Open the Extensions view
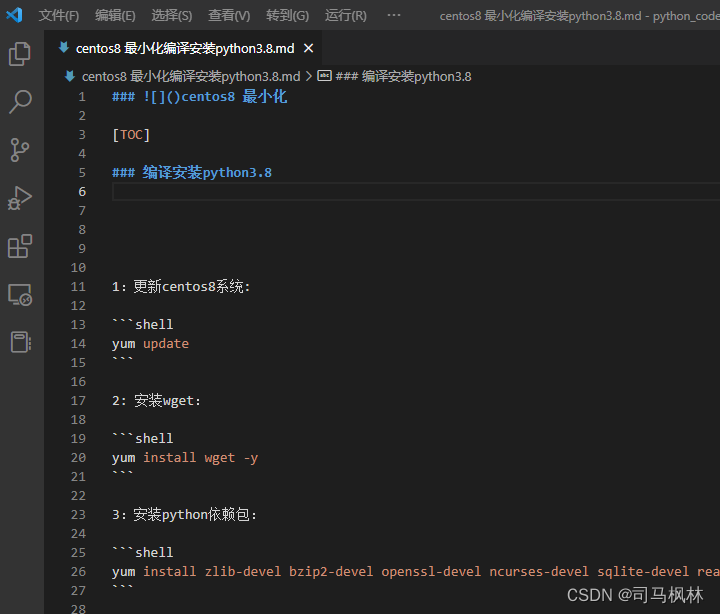Viewport: 720px width, 614px height. click(x=20, y=246)
